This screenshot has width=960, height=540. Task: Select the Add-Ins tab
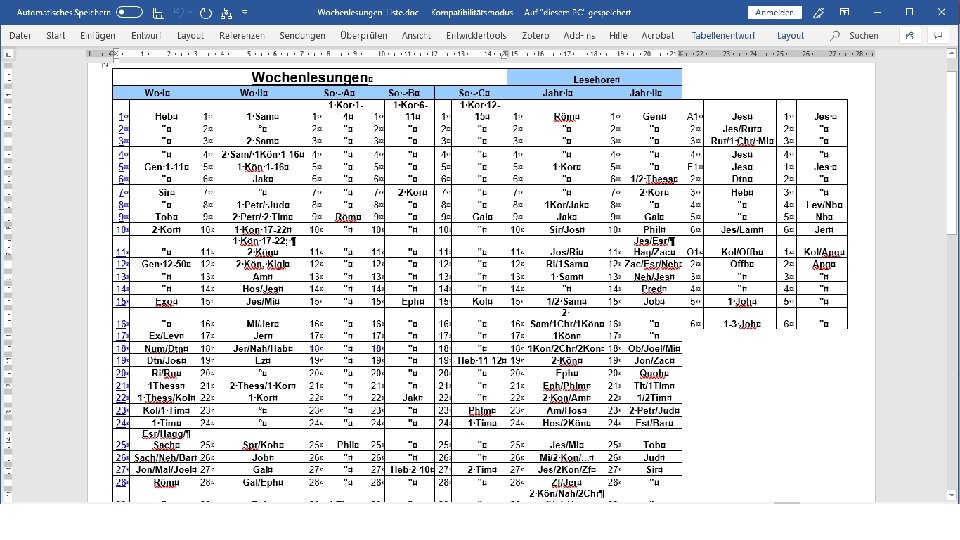(579, 36)
